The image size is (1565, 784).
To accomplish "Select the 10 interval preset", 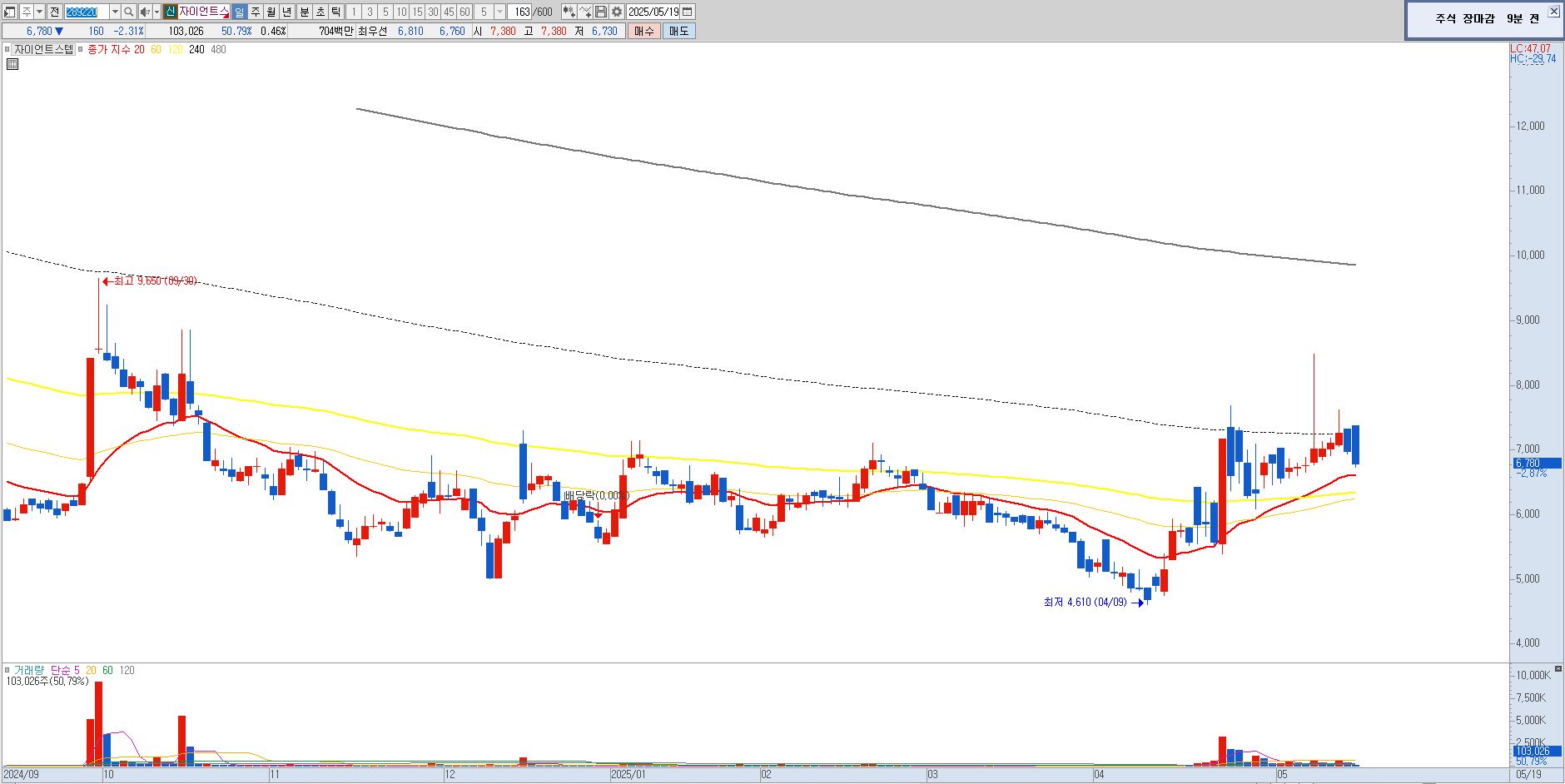I will 401,12.
